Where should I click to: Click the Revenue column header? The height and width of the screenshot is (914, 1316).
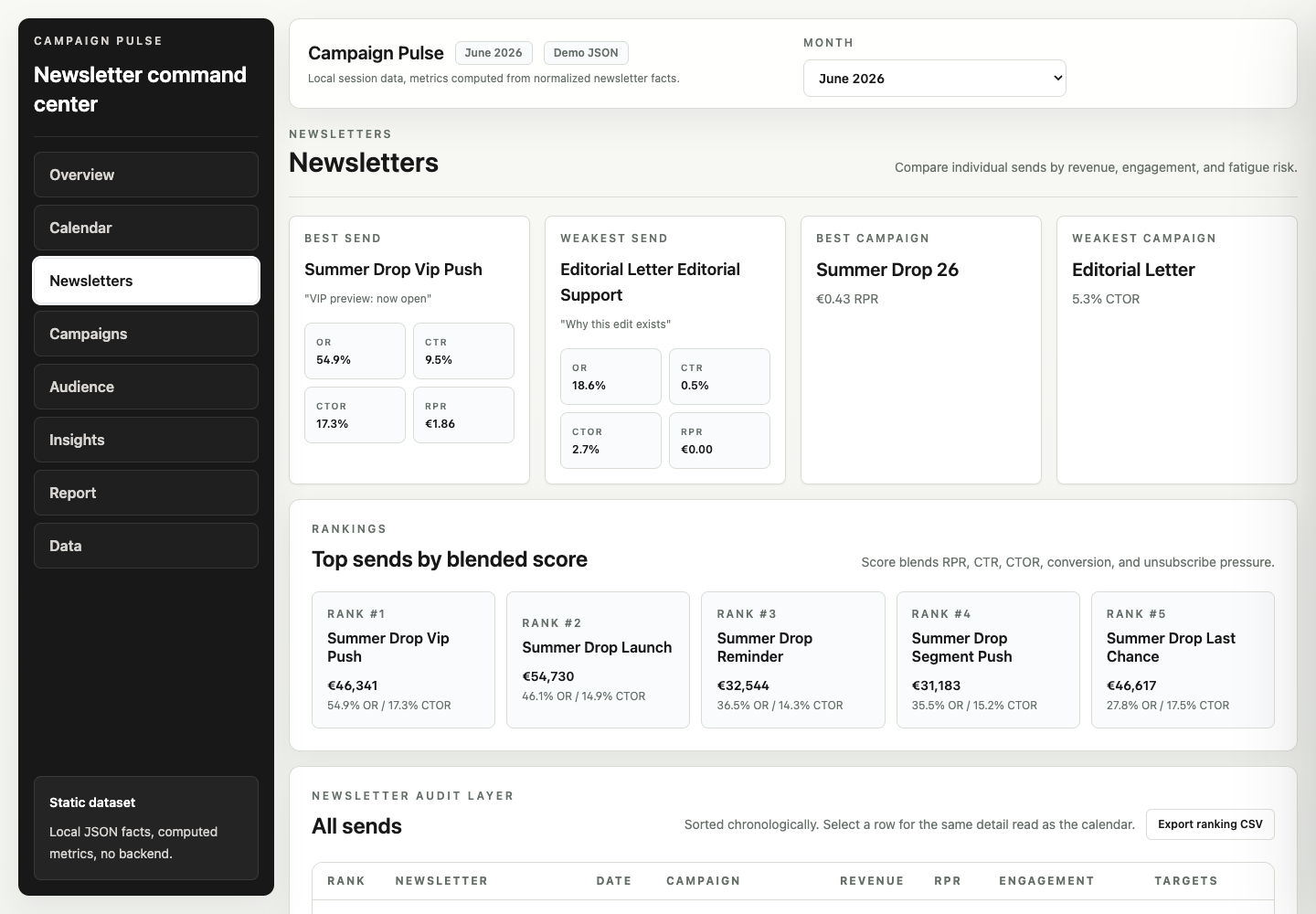[x=872, y=881]
